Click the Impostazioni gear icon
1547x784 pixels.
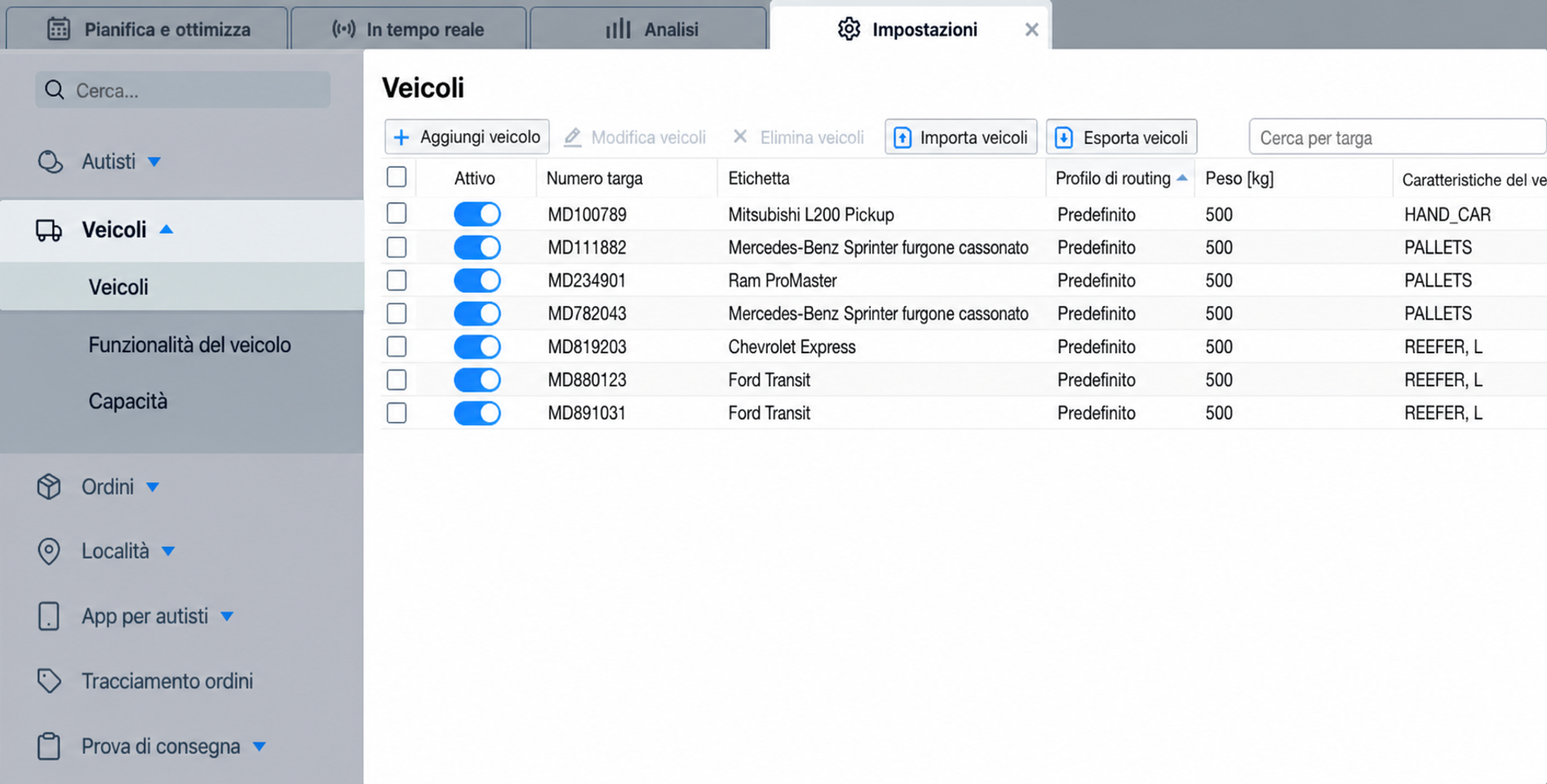[849, 29]
